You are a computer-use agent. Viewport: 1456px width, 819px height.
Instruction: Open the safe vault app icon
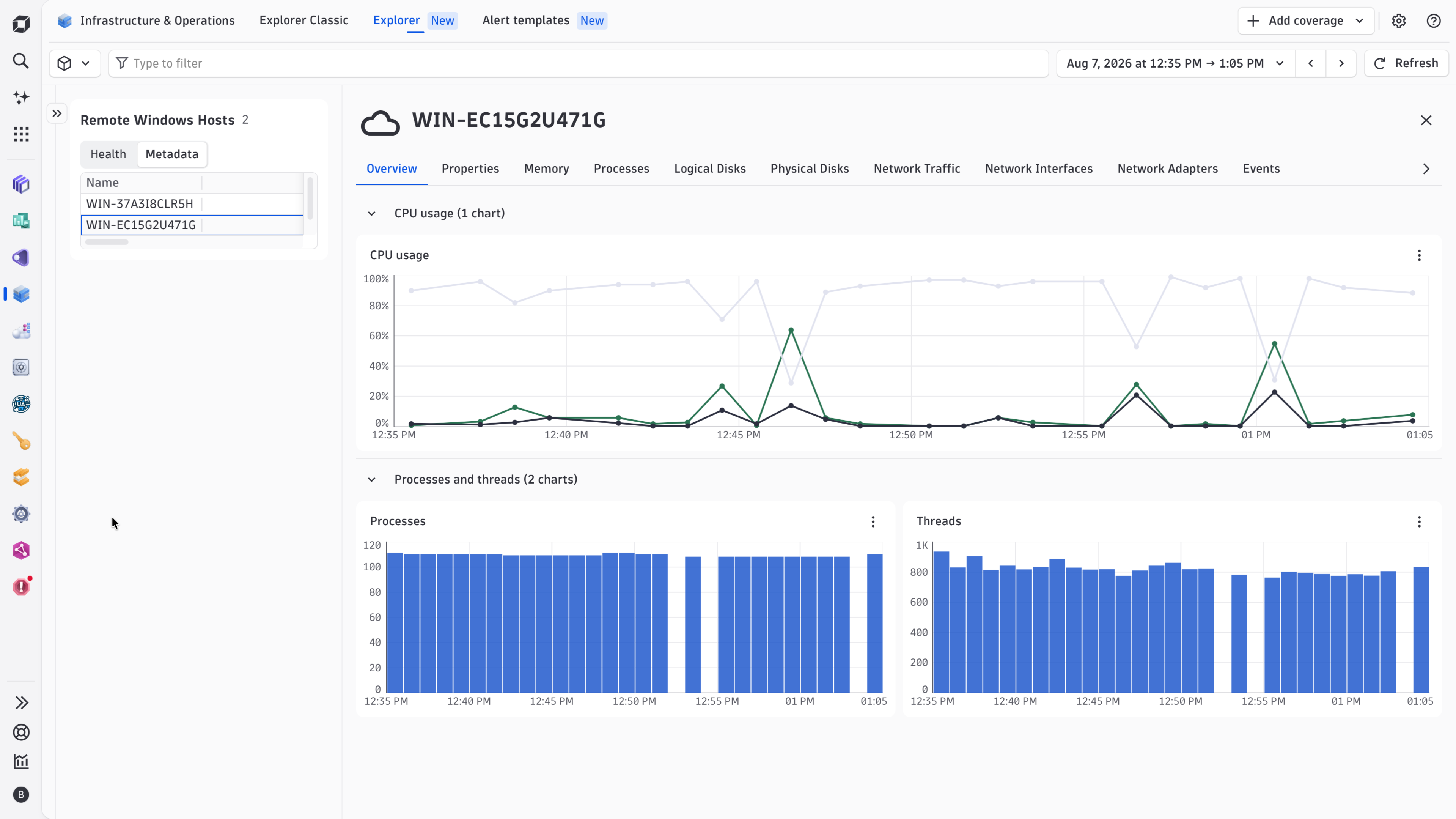[x=21, y=368]
